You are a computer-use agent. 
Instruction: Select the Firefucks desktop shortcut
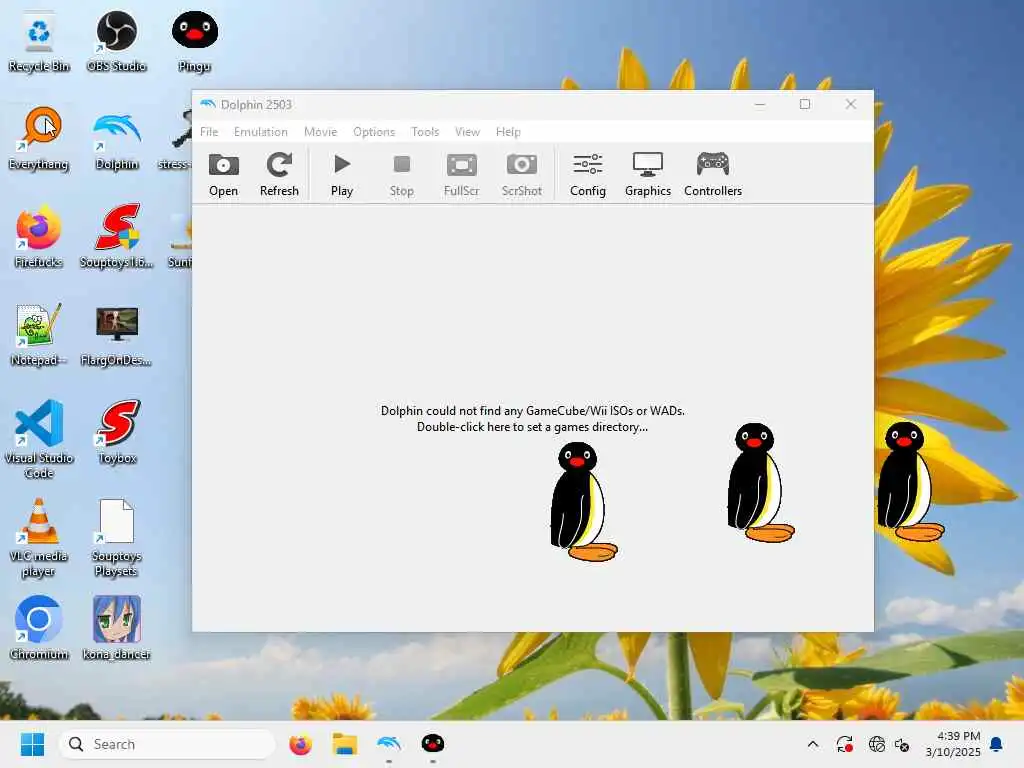(39, 238)
